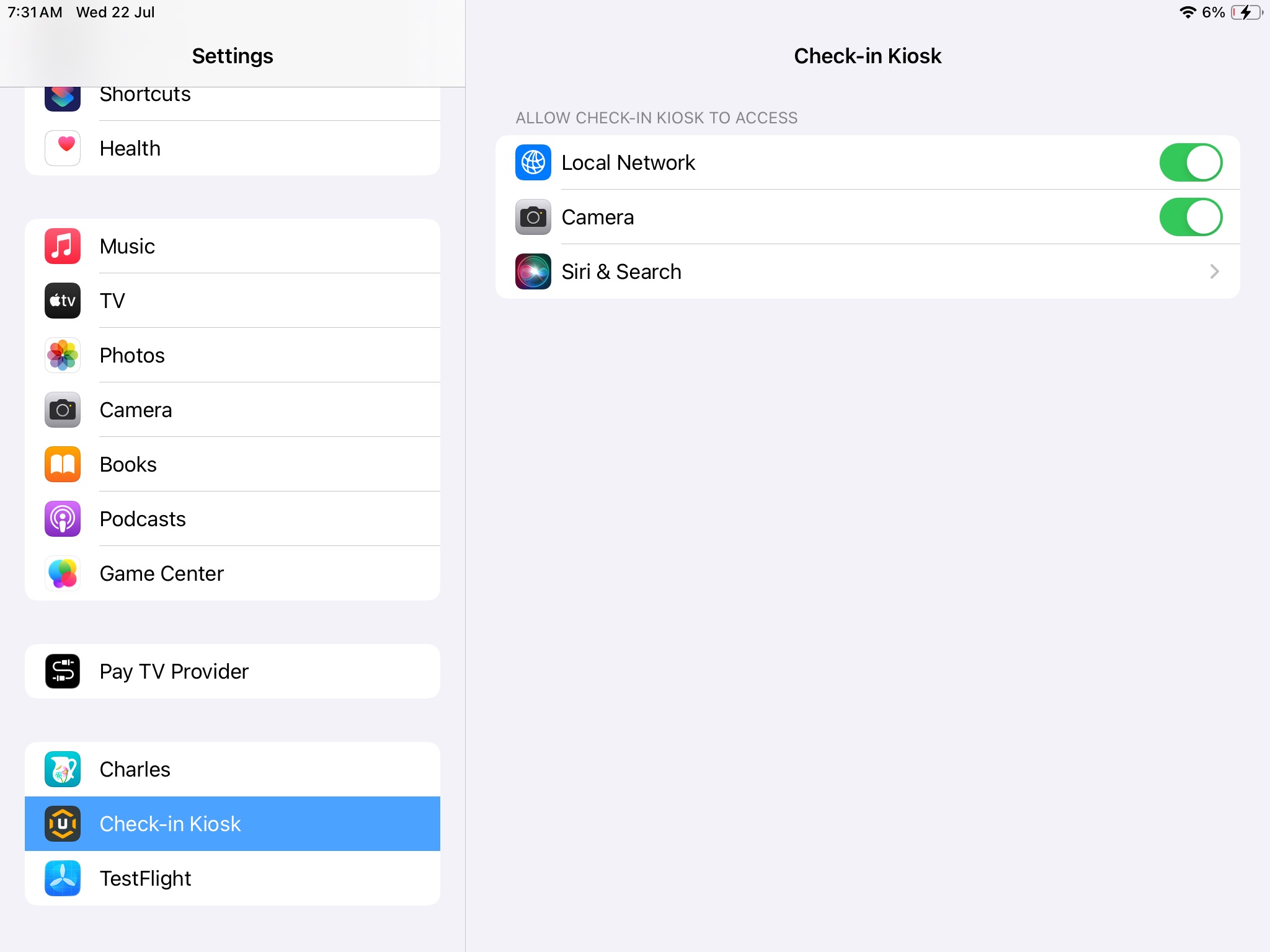1270x952 pixels.
Task: Open Camera settings in the sidebar list
Action: [233, 410]
